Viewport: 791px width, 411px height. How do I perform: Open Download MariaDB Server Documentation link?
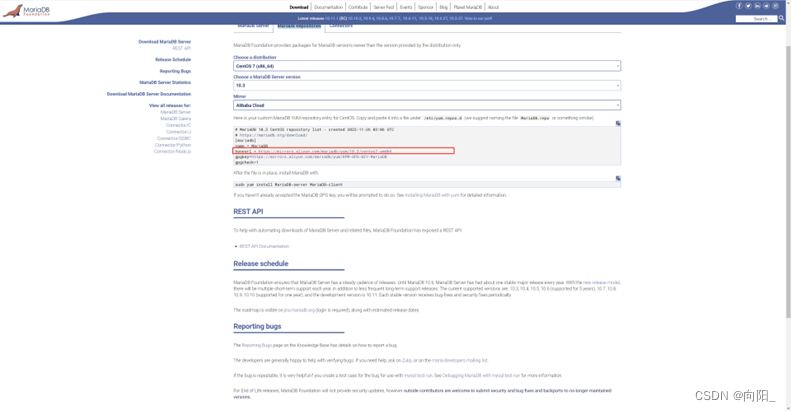click(149, 94)
